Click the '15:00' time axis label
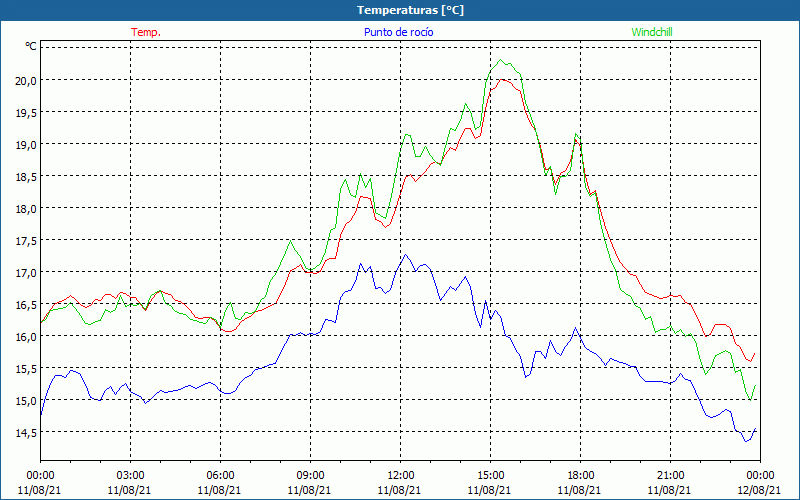800x500 pixels. point(490,476)
